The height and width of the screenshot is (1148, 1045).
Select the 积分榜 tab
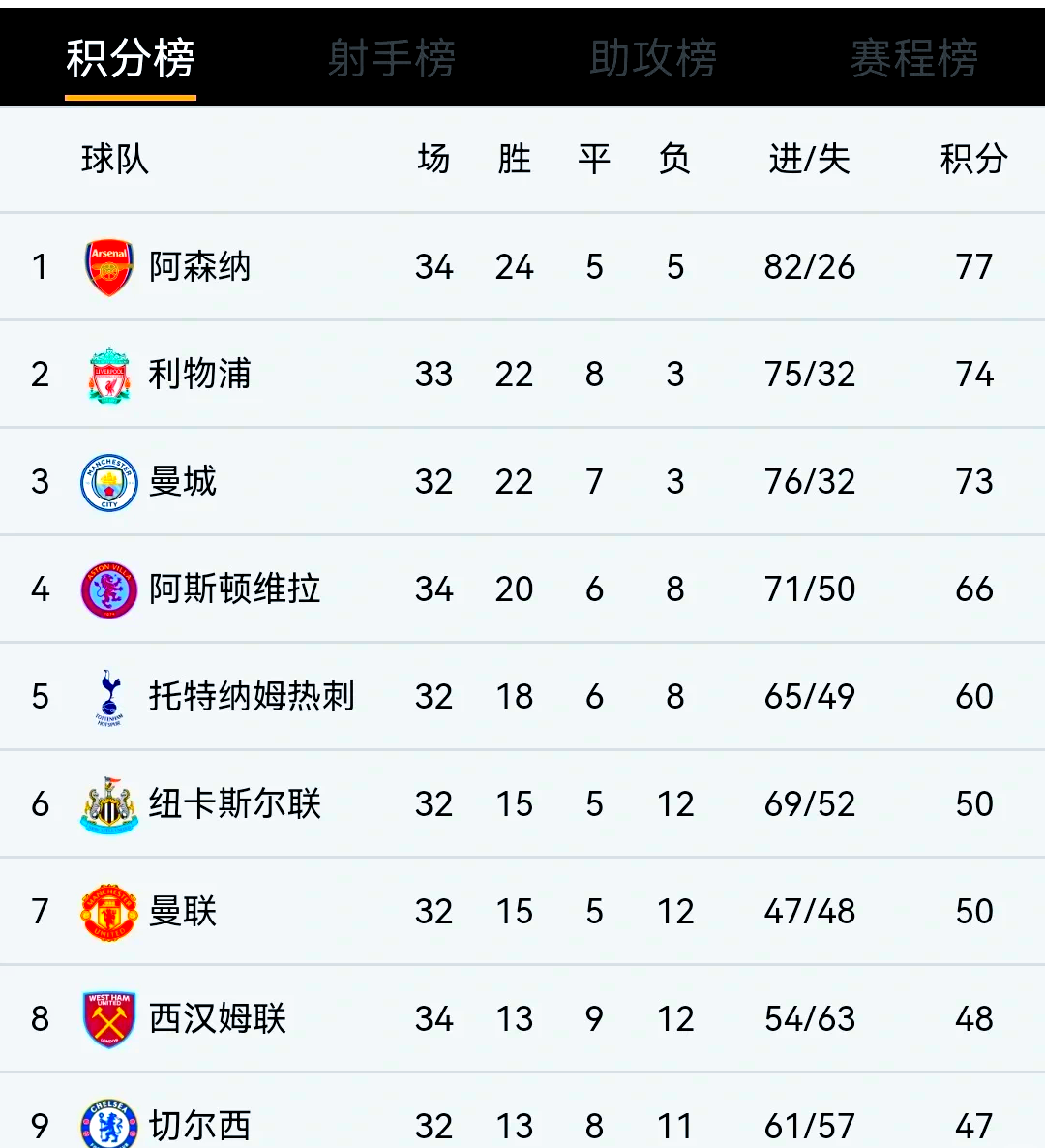point(131,59)
